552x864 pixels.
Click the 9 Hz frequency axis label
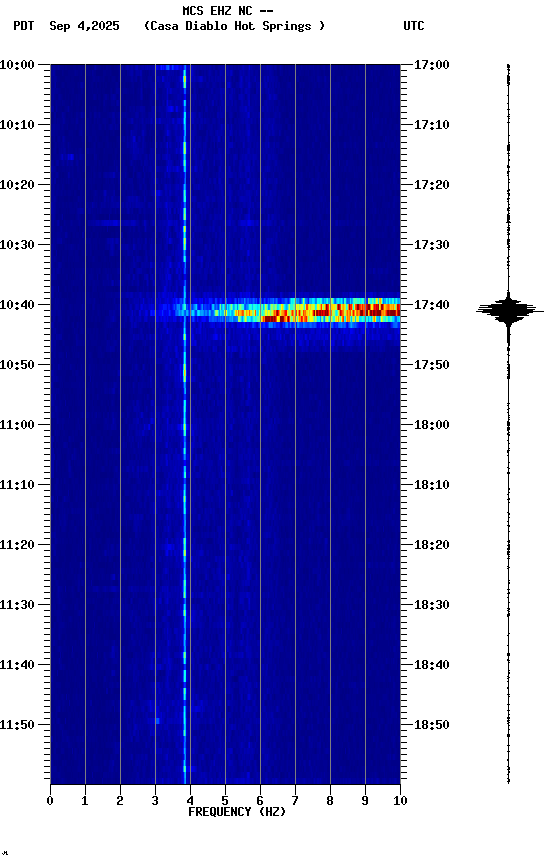[x=365, y=801]
